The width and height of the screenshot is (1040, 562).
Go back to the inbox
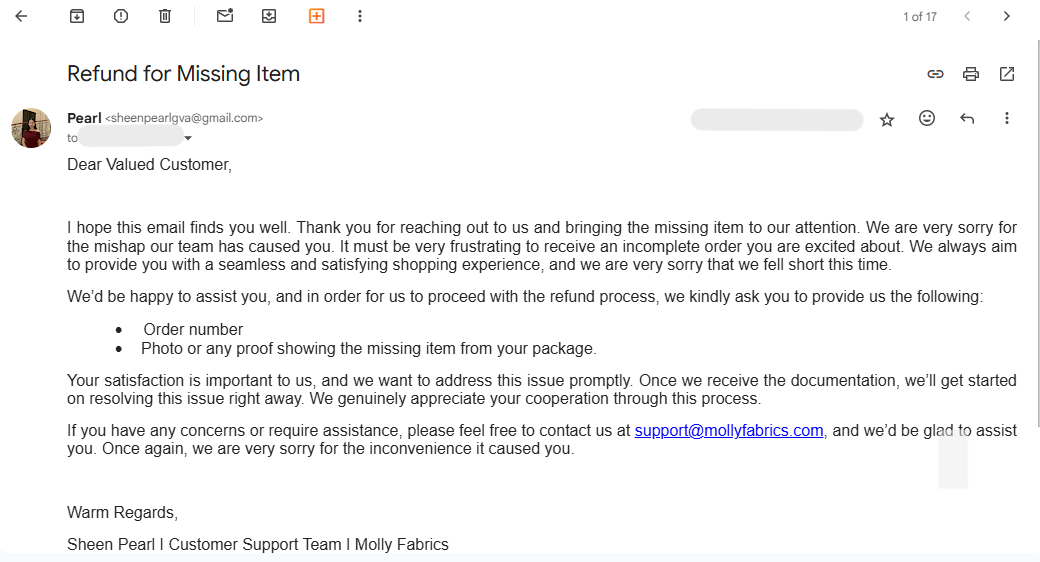click(21, 16)
